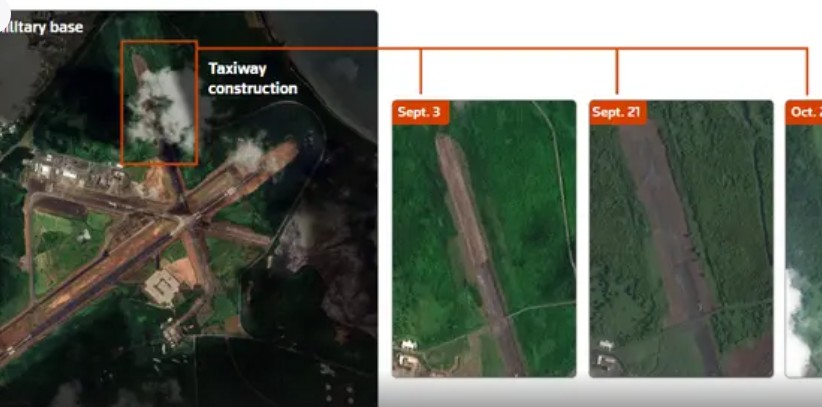Click the Sept. 3 date label

418,112
